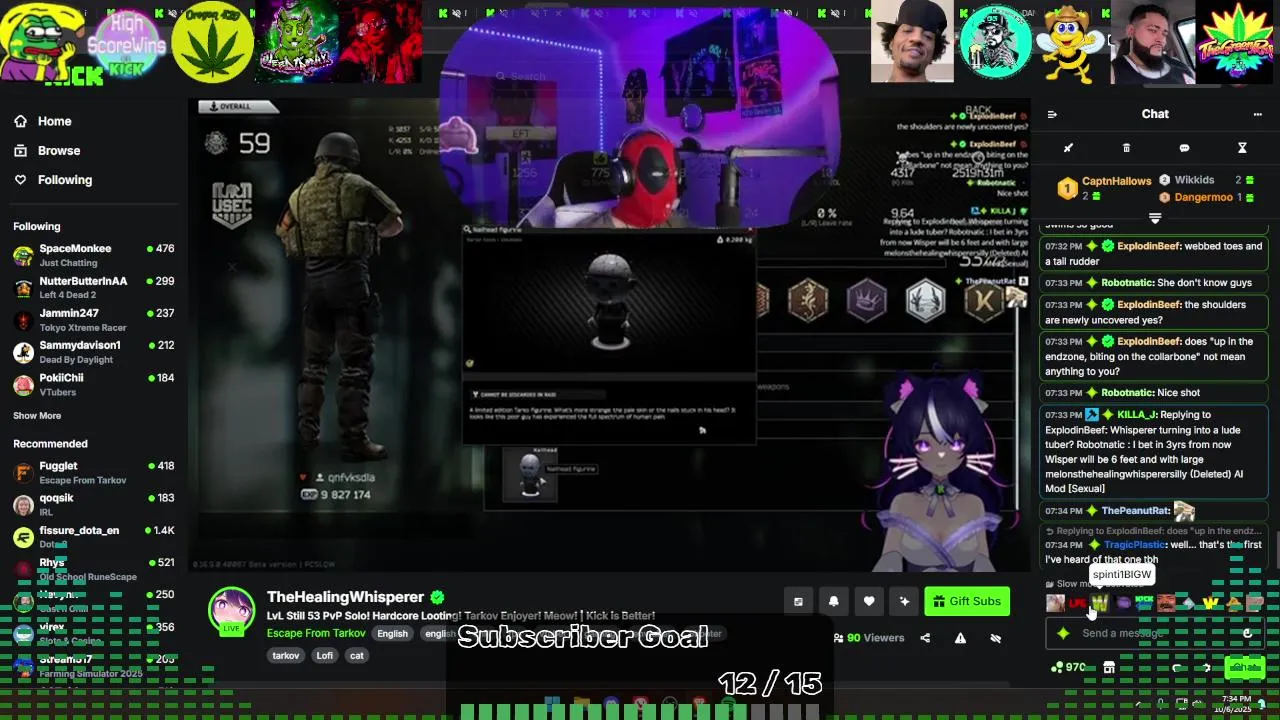Screen dimensions: 1280x720
Task: Open NutterButterInAA's channel
Action: 93,288
